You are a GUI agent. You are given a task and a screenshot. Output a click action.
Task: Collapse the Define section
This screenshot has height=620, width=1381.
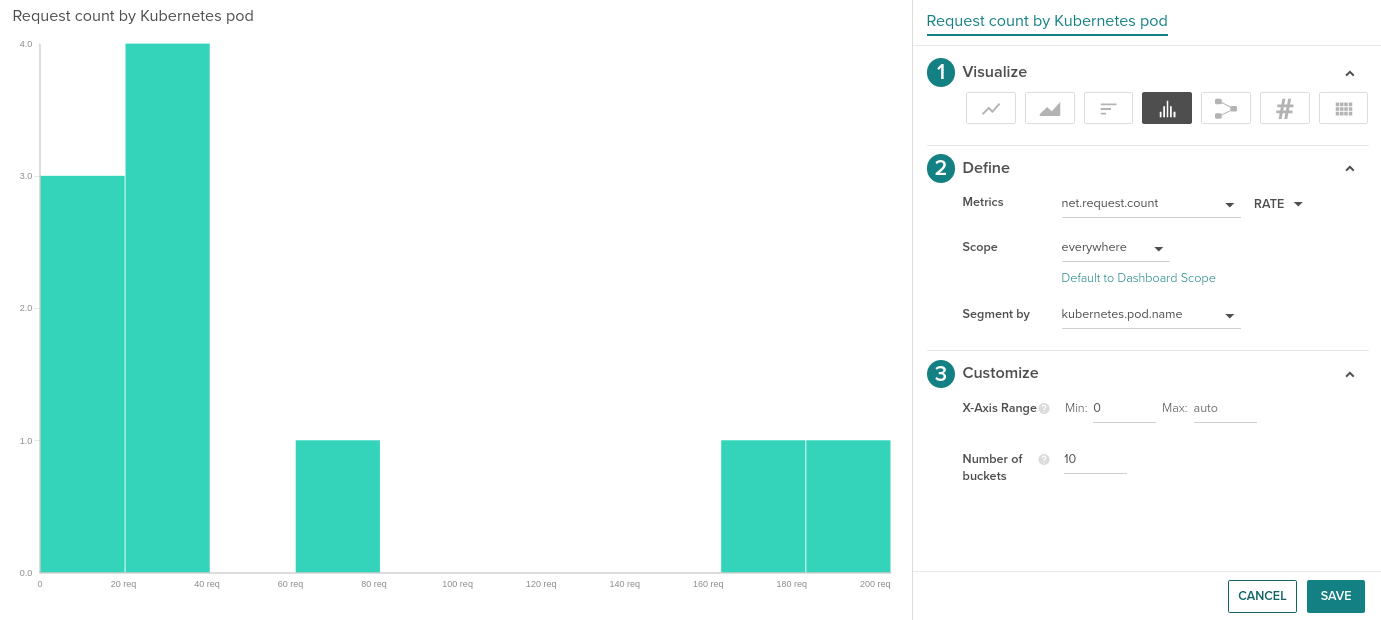[1349, 168]
